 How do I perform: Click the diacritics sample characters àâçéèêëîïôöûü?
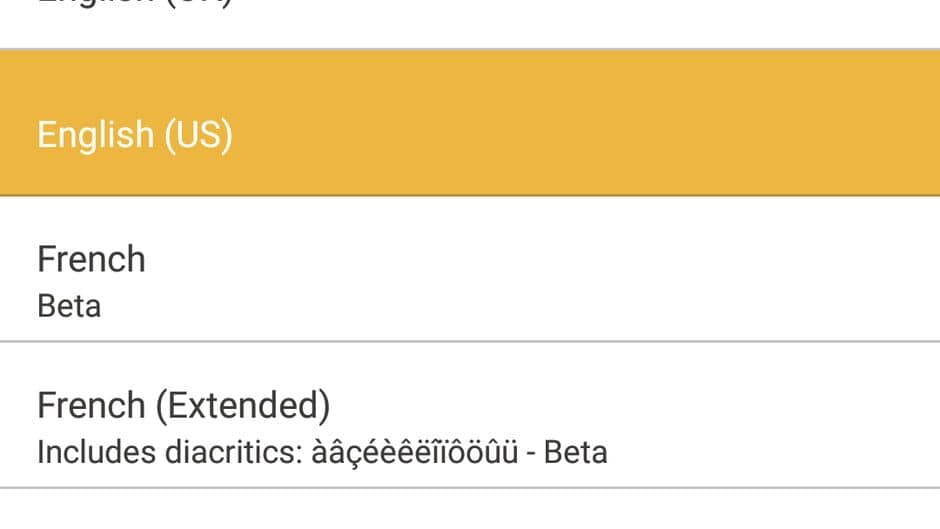click(x=414, y=452)
